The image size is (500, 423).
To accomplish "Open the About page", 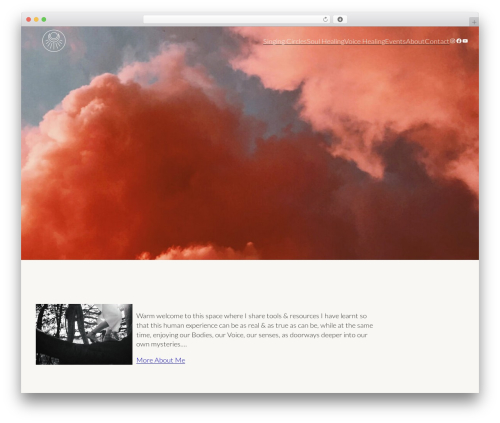I will click(x=415, y=41).
